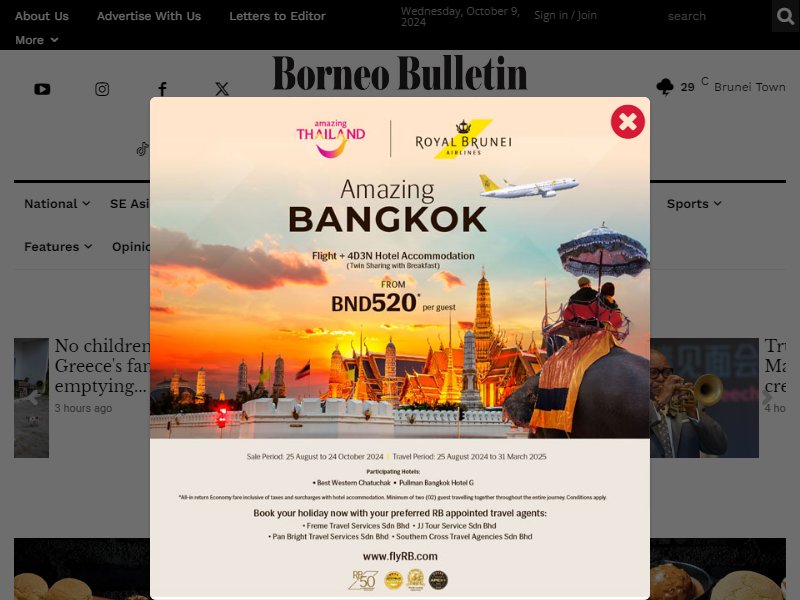Expand the More dropdown in top bar
800x600 pixels.
click(36, 40)
